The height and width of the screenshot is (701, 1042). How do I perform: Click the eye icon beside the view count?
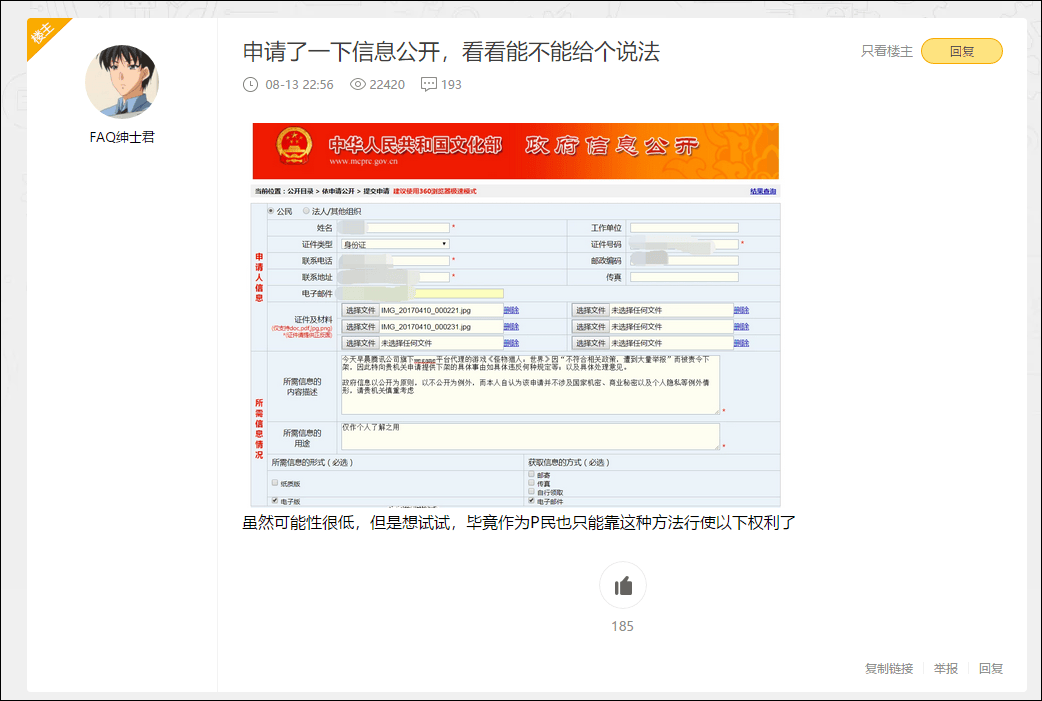[358, 84]
